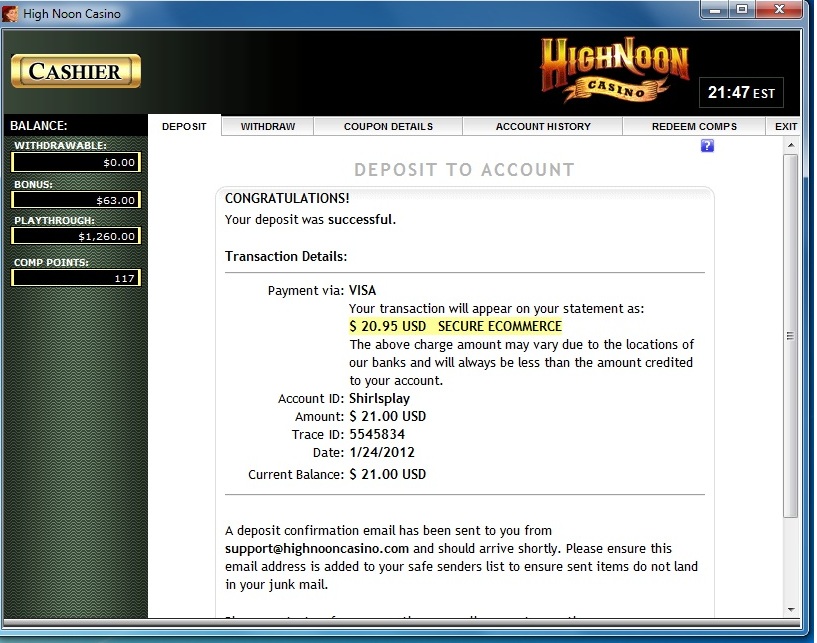Select the Deposit tab
The width and height of the screenshot is (817, 643).
[x=184, y=127]
